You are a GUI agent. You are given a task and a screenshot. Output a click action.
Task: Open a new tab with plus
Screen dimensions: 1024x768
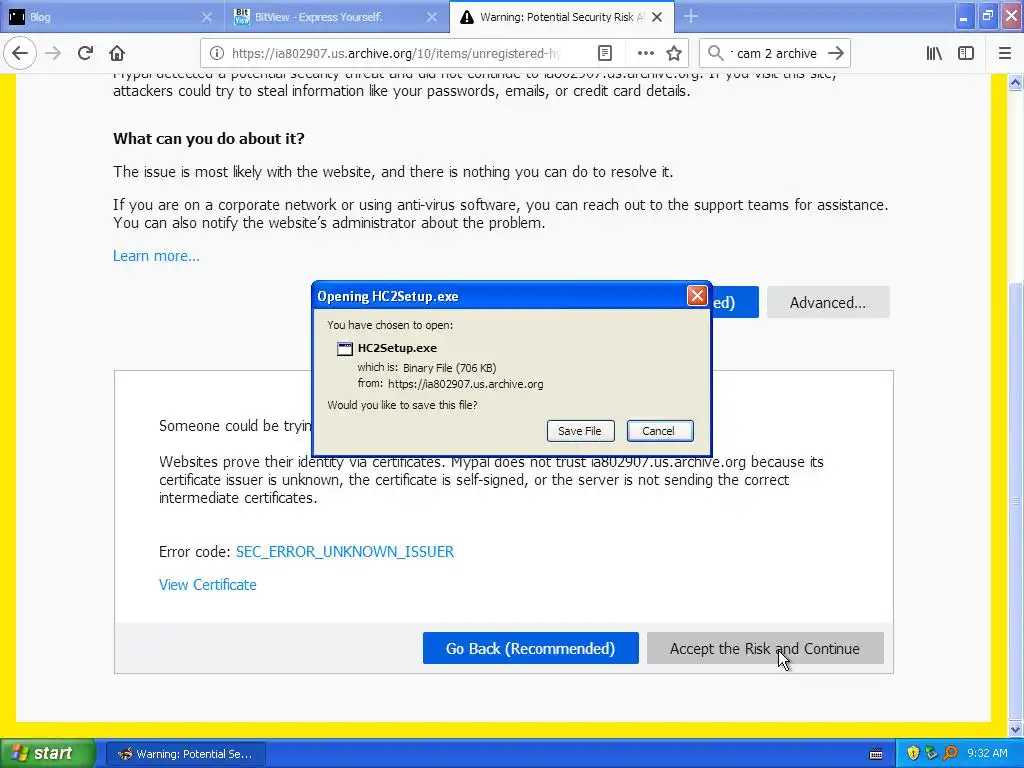691,16
